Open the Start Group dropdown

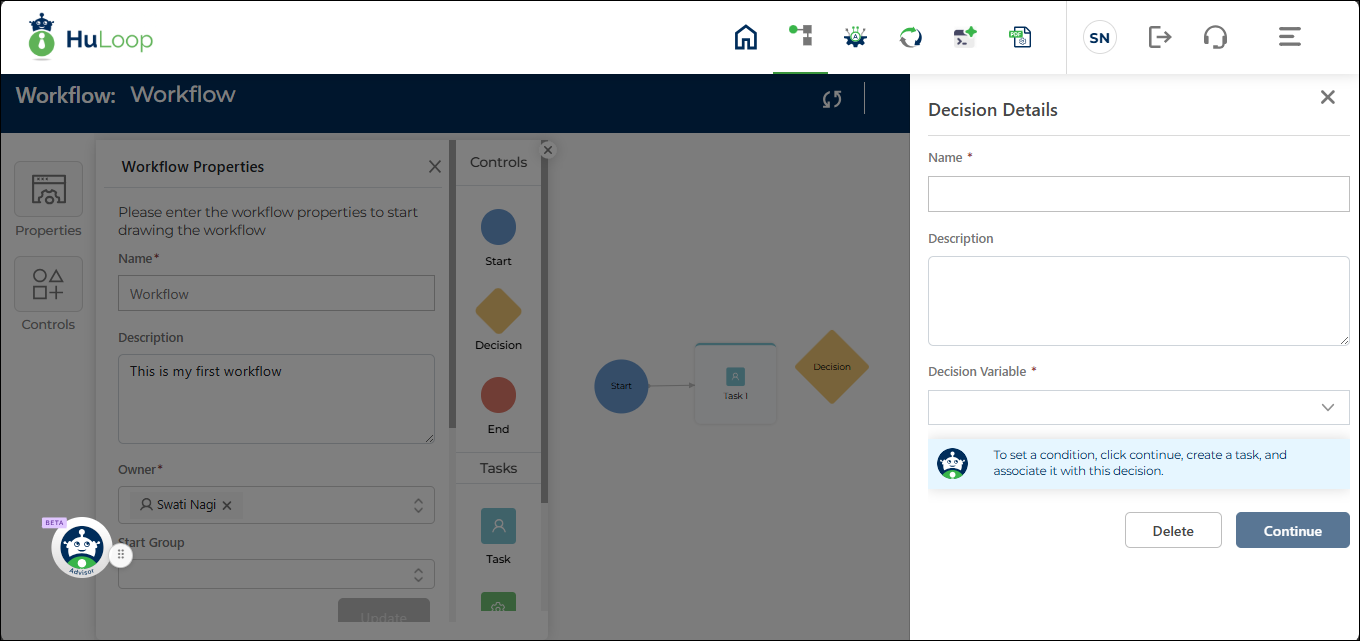coord(276,574)
